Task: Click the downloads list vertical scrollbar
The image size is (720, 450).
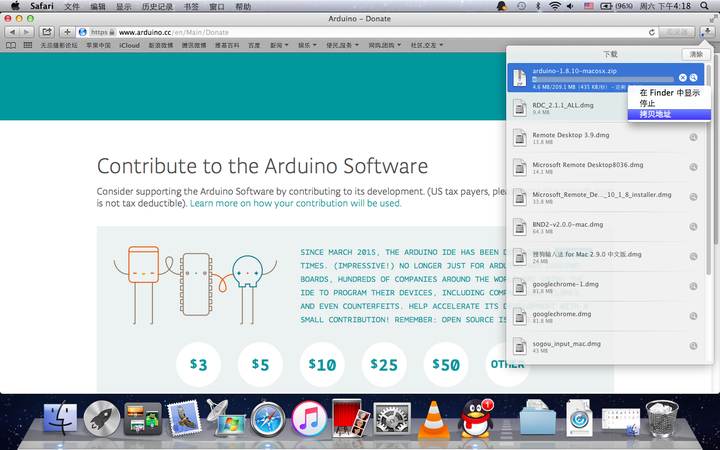Action: click(x=709, y=170)
